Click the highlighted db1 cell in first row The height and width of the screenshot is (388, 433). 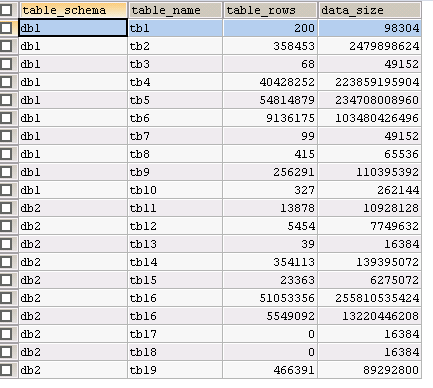tap(73, 28)
